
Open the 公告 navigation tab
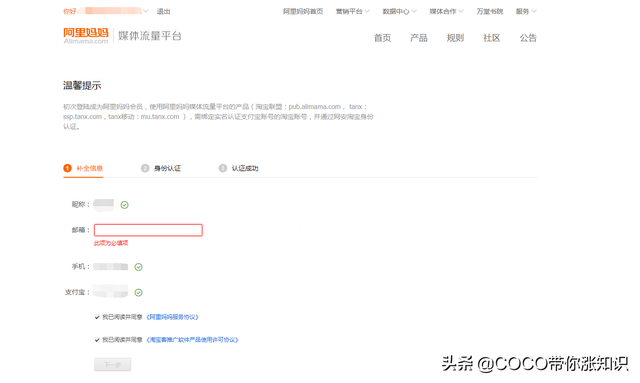[528, 38]
